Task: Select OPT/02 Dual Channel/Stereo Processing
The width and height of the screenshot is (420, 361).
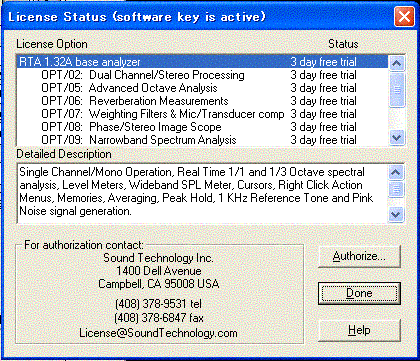Action: [x=203, y=75]
